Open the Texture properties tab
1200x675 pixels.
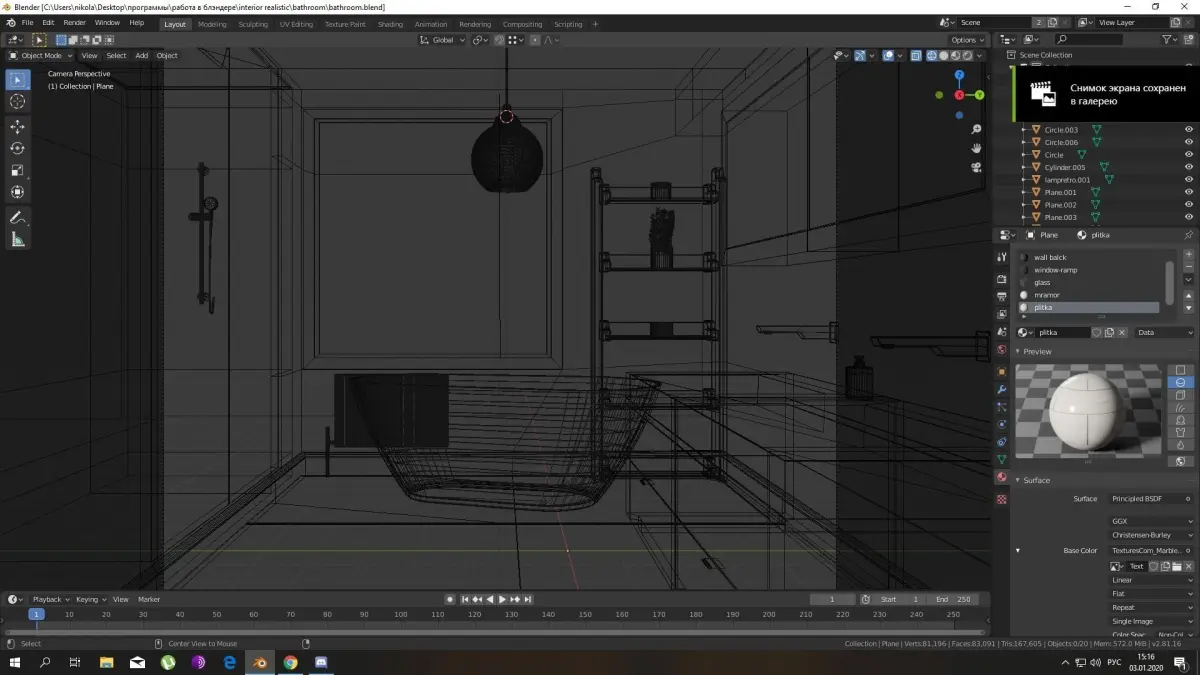coord(1002,499)
